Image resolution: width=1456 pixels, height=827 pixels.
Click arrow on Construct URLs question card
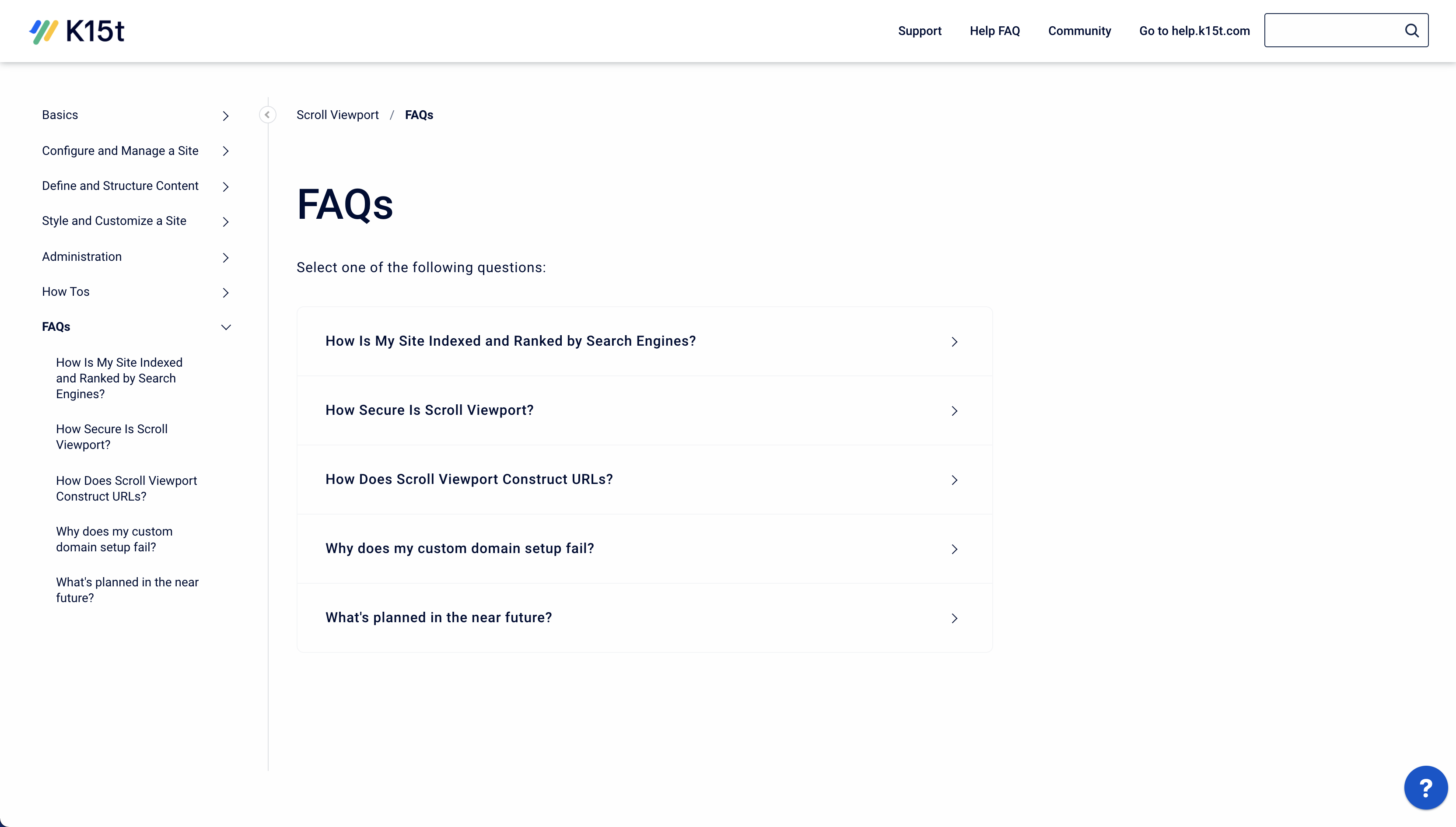(954, 480)
